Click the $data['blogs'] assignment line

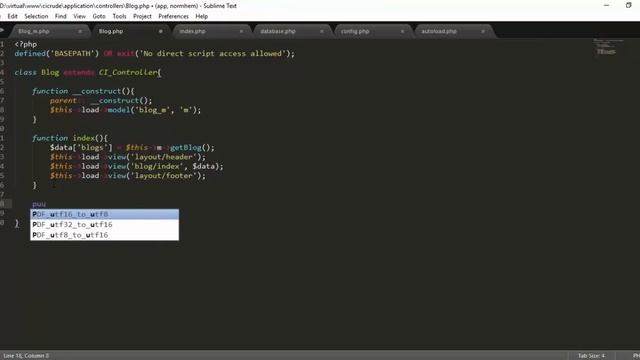pyautogui.click(x=132, y=147)
